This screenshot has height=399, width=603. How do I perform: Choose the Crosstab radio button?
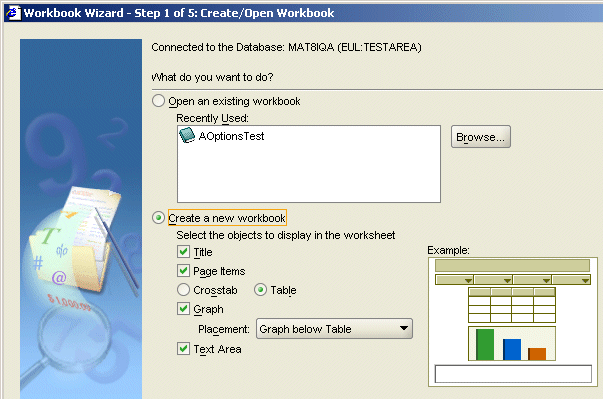click(x=183, y=290)
